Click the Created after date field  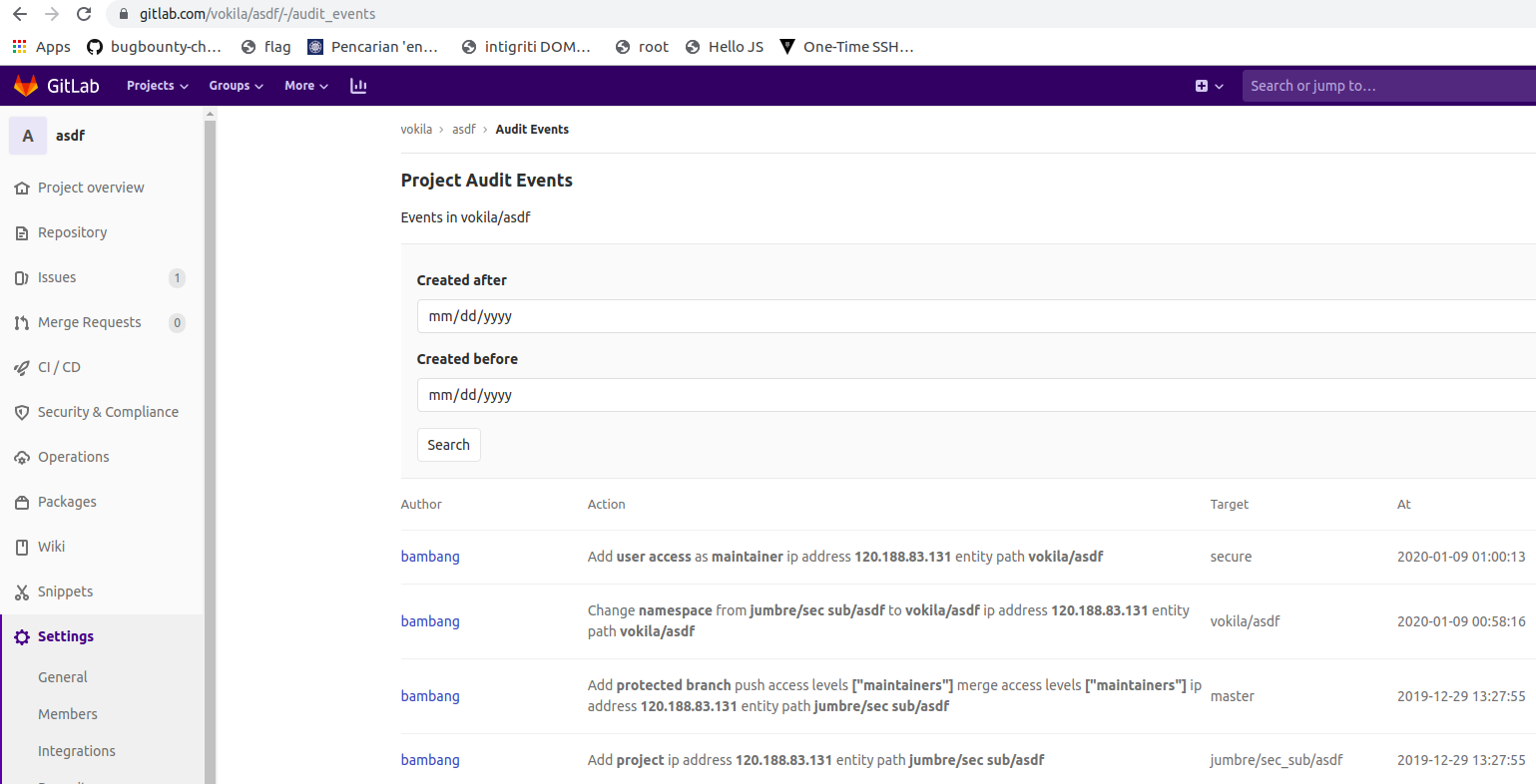click(973, 316)
